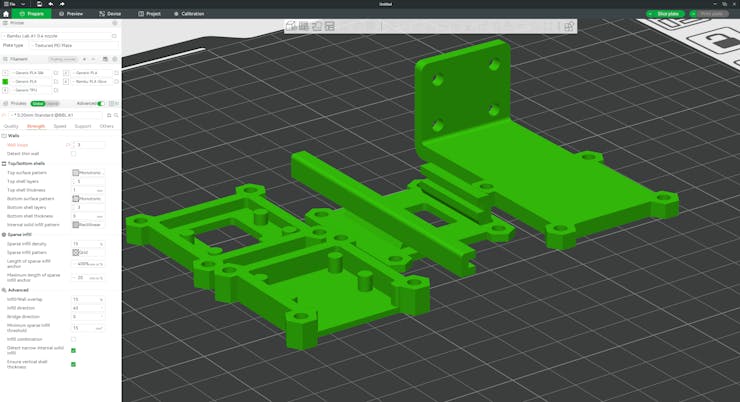Click the Arrange all objects icon
This screenshot has width=740, height=402.
[x=330, y=26]
